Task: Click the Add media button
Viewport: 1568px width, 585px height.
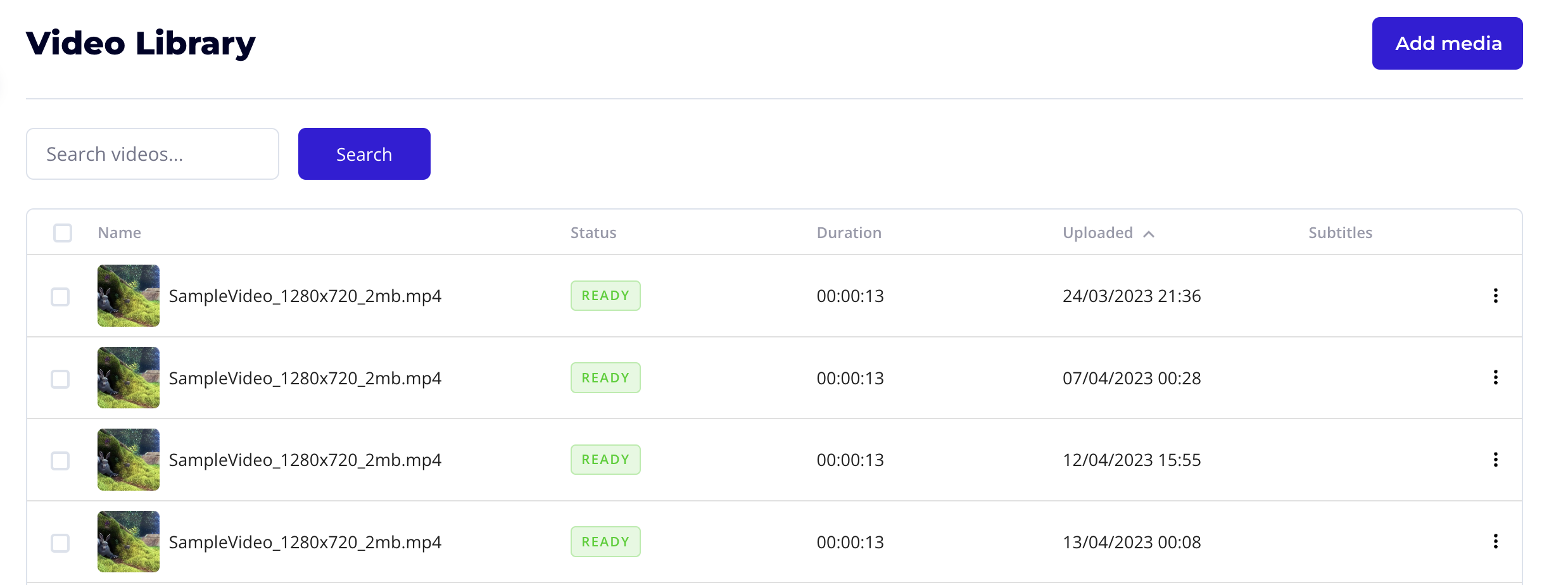Action: click(1447, 43)
